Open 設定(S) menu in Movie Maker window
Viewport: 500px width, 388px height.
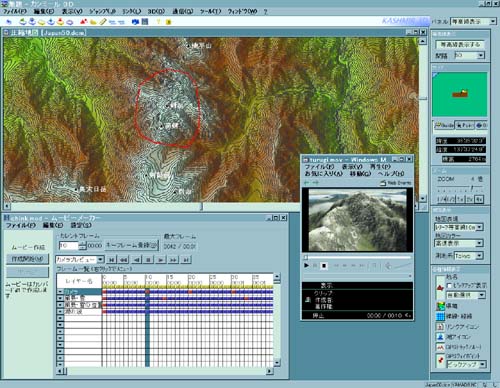[81, 226]
